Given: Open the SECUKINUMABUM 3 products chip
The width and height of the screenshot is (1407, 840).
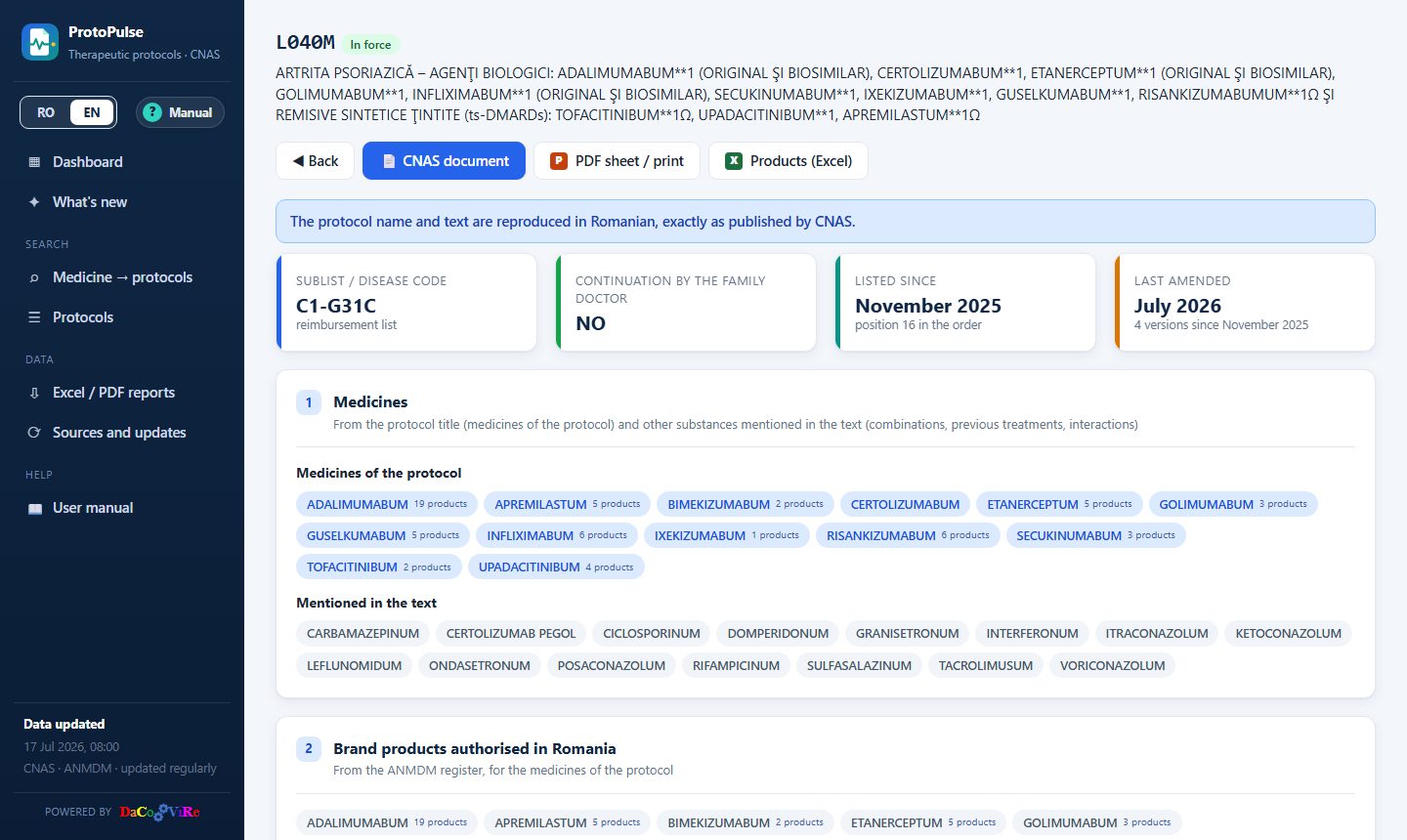Looking at the screenshot, I should [1095, 535].
